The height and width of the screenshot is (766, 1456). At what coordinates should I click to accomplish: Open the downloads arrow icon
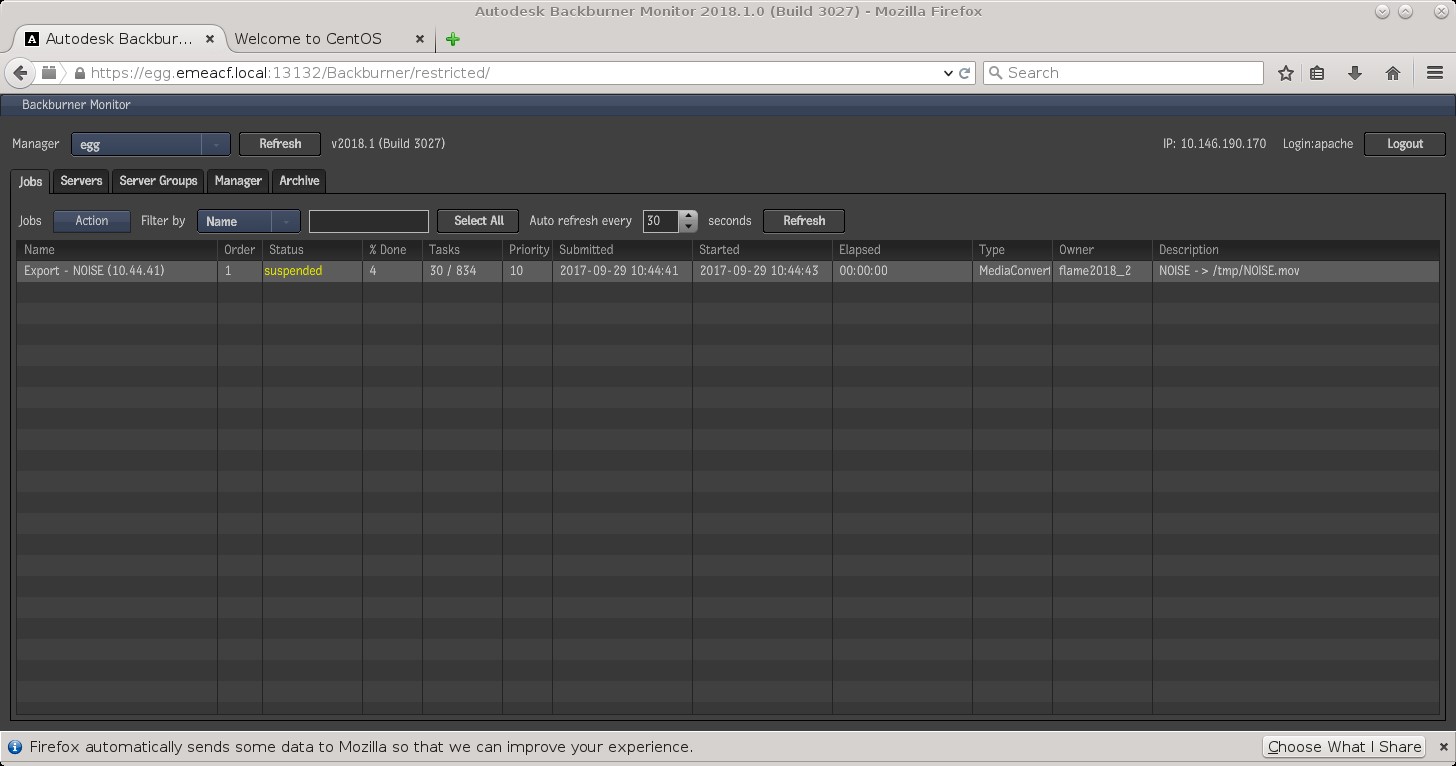coord(1355,73)
